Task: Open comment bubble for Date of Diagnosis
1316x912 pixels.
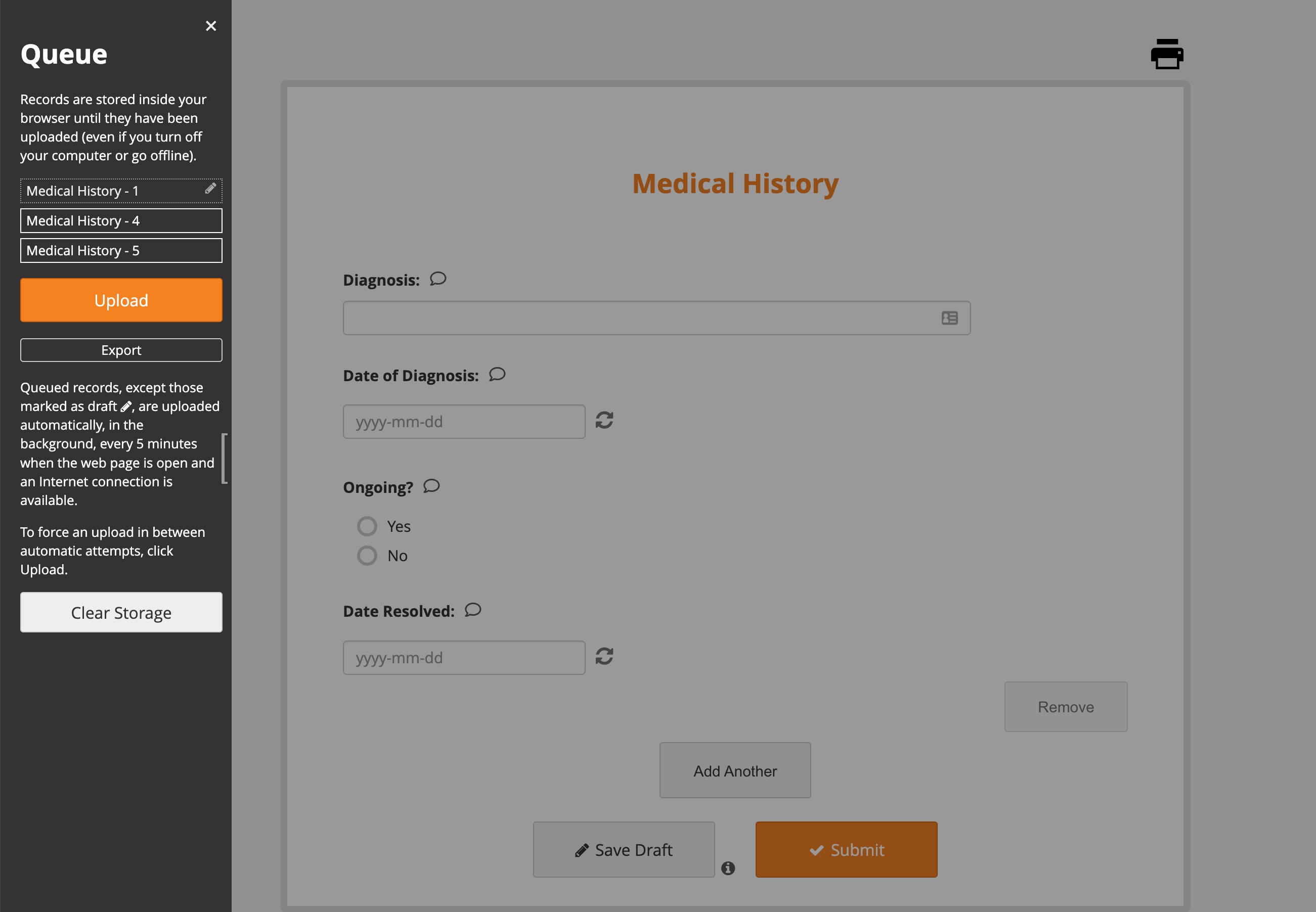Action: click(497, 374)
